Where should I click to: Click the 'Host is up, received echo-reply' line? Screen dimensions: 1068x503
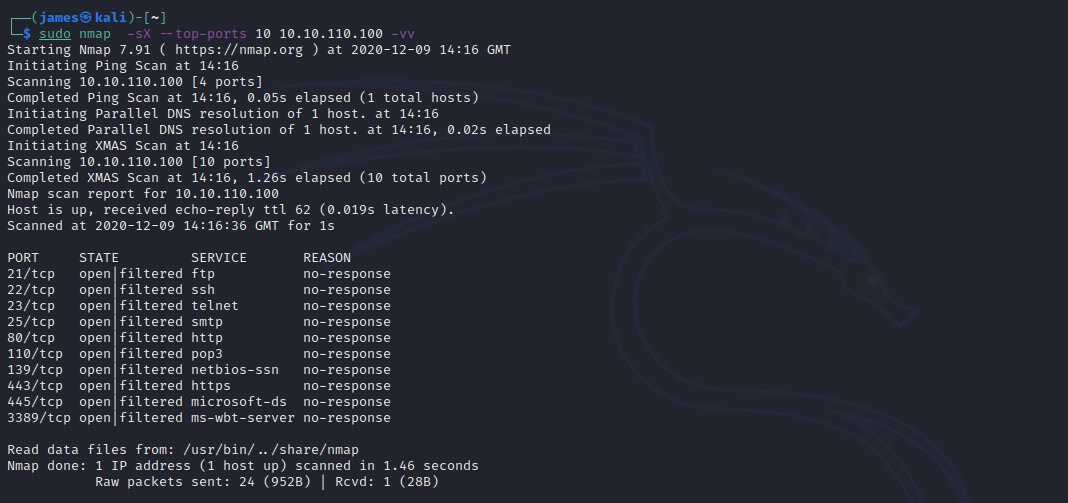[231, 210]
